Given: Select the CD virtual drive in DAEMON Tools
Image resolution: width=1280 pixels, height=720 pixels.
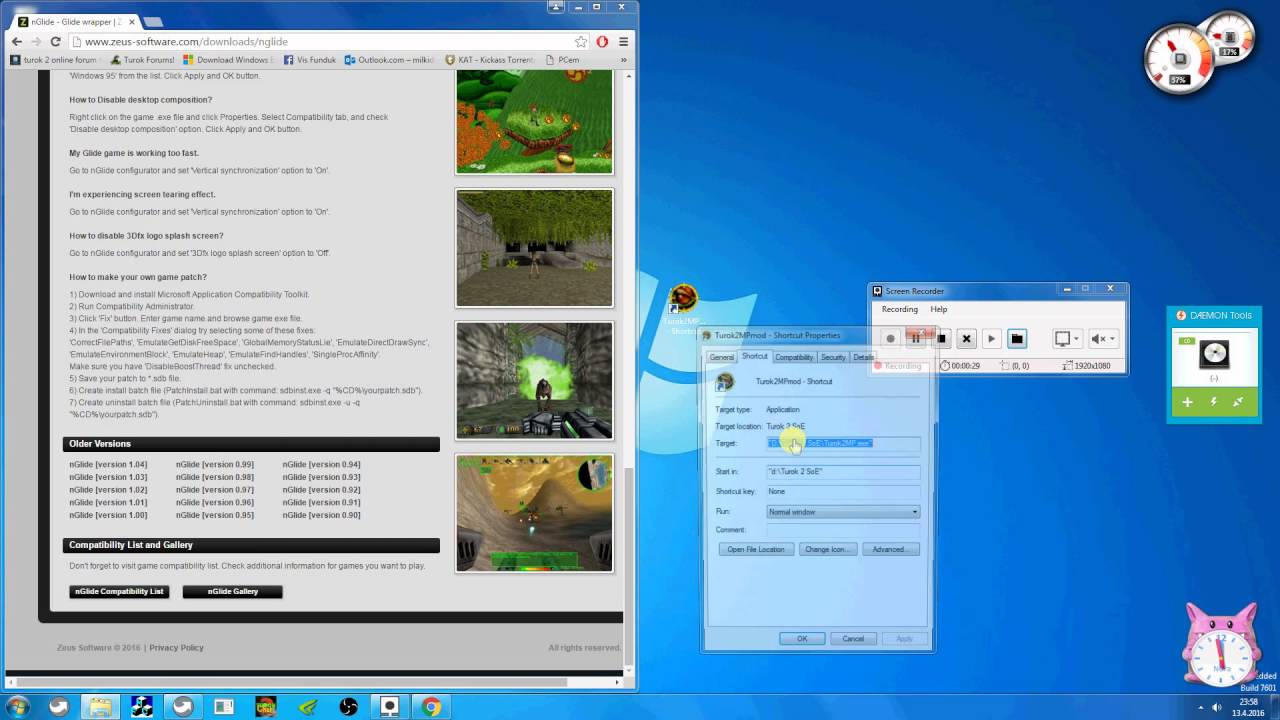Looking at the screenshot, I should tap(1214, 354).
